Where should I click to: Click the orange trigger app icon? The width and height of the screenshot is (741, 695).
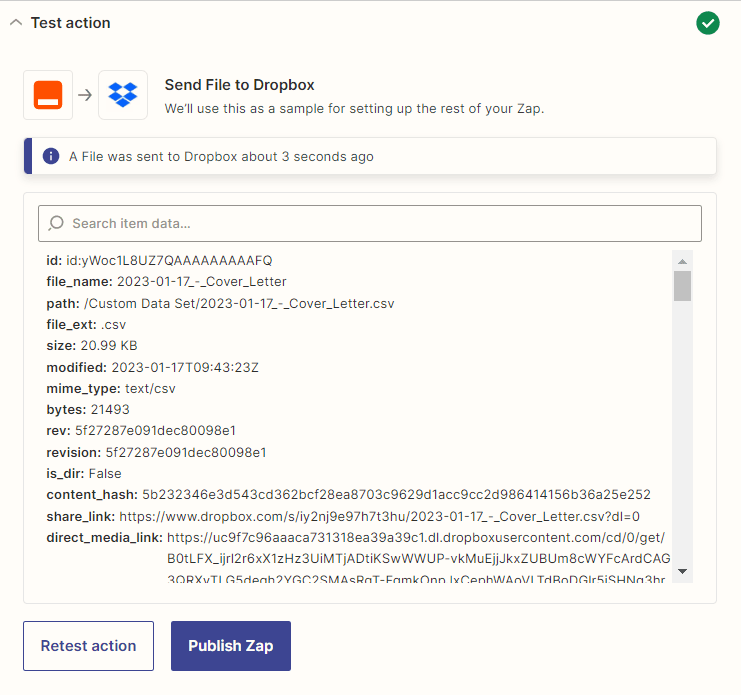pyautogui.click(x=48, y=95)
